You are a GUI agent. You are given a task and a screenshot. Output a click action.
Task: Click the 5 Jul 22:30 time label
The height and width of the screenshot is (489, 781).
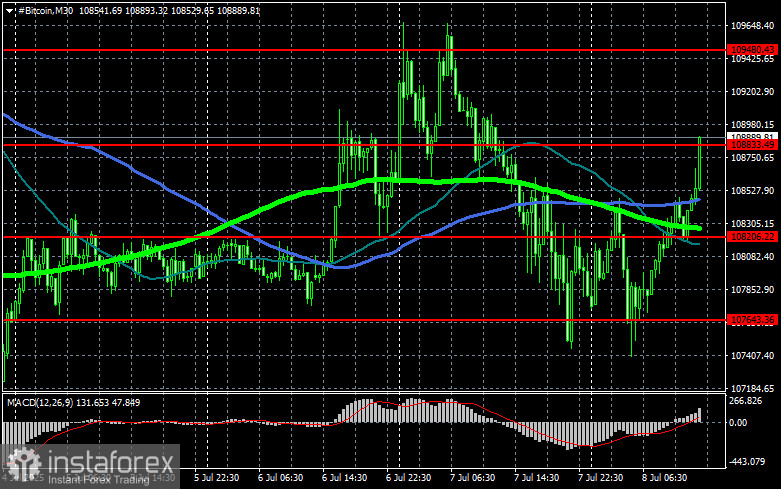[x=216, y=478]
